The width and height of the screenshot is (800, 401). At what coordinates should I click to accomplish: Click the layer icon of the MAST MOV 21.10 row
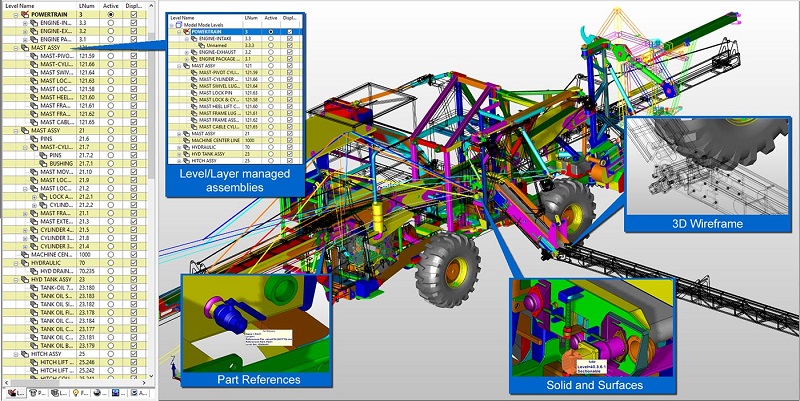coord(34,172)
